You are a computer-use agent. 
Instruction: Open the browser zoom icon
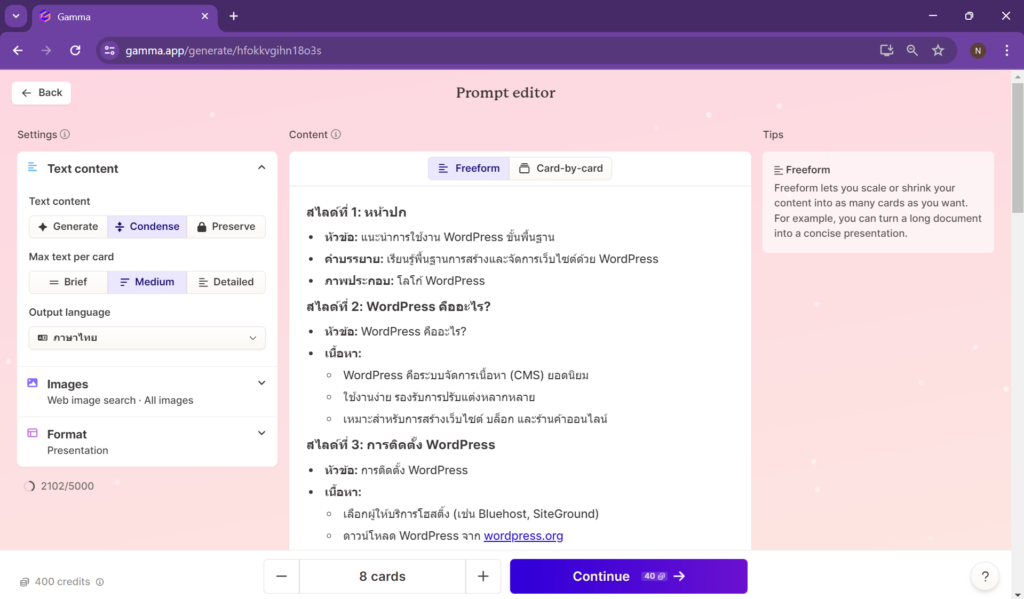tap(912, 50)
